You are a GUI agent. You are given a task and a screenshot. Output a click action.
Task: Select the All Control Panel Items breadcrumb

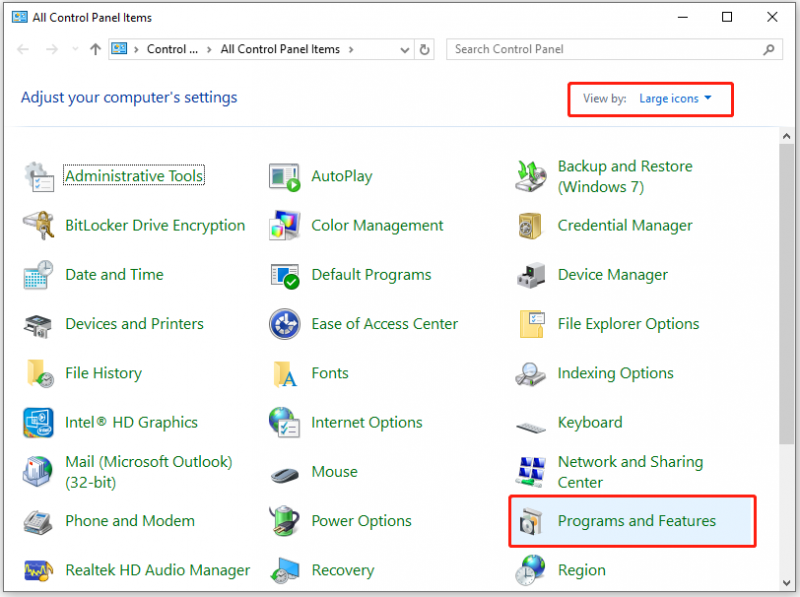pyautogui.click(x=280, y=49)
